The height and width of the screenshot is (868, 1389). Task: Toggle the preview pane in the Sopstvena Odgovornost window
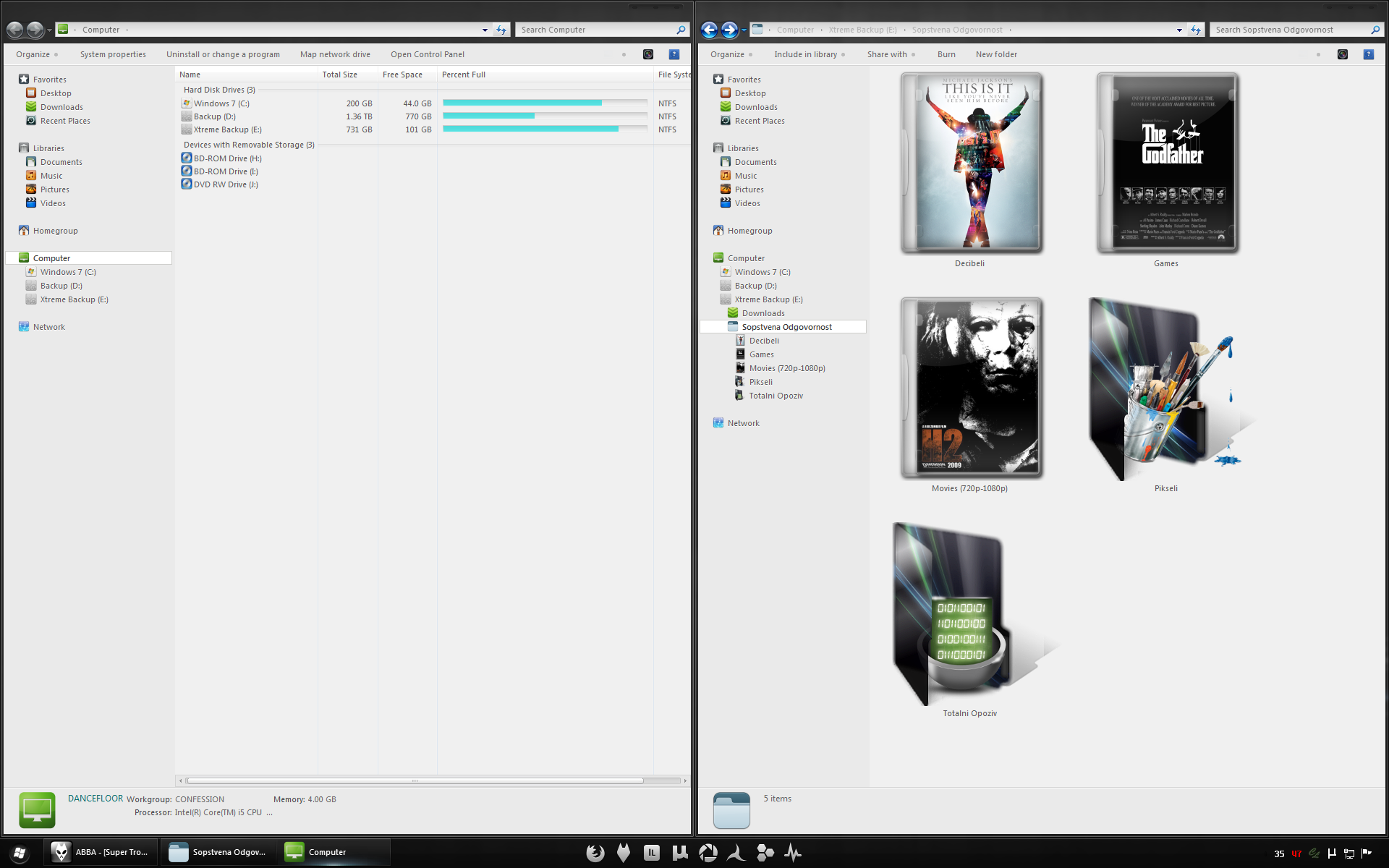click(x=1343, y=54)
